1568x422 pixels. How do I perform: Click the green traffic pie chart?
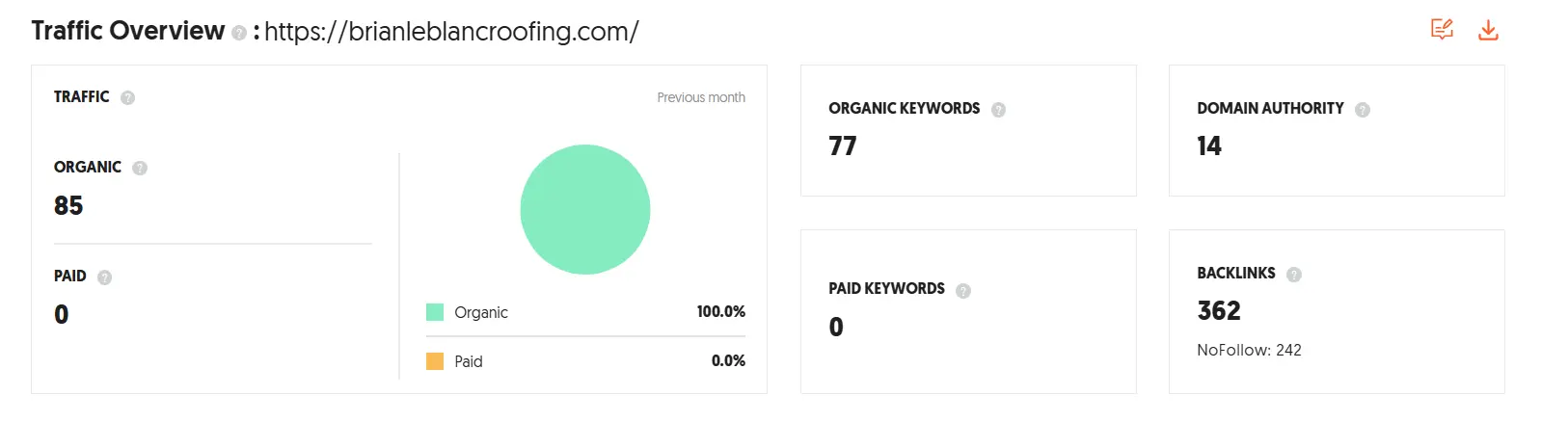[x=585, y=209]
